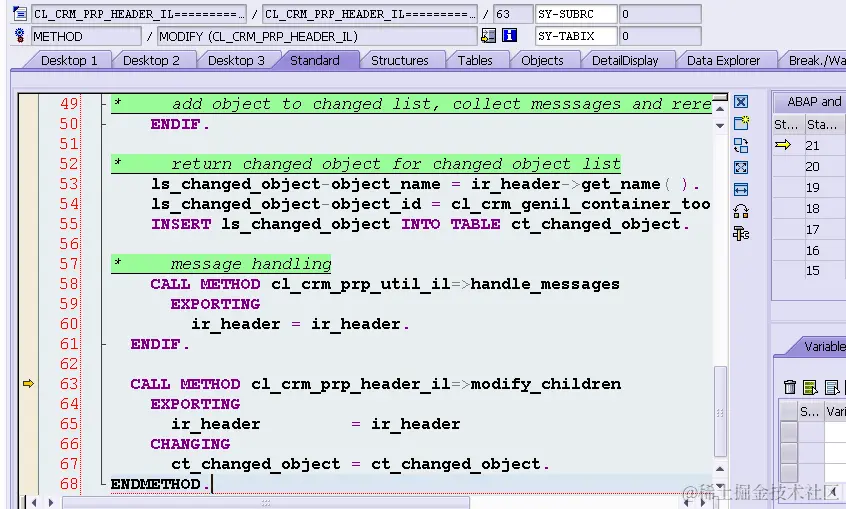Click the green list icon in Variables toolbar
Image resolution: width=846 pixels, height=509 pixels.
(x=810, y=387)
